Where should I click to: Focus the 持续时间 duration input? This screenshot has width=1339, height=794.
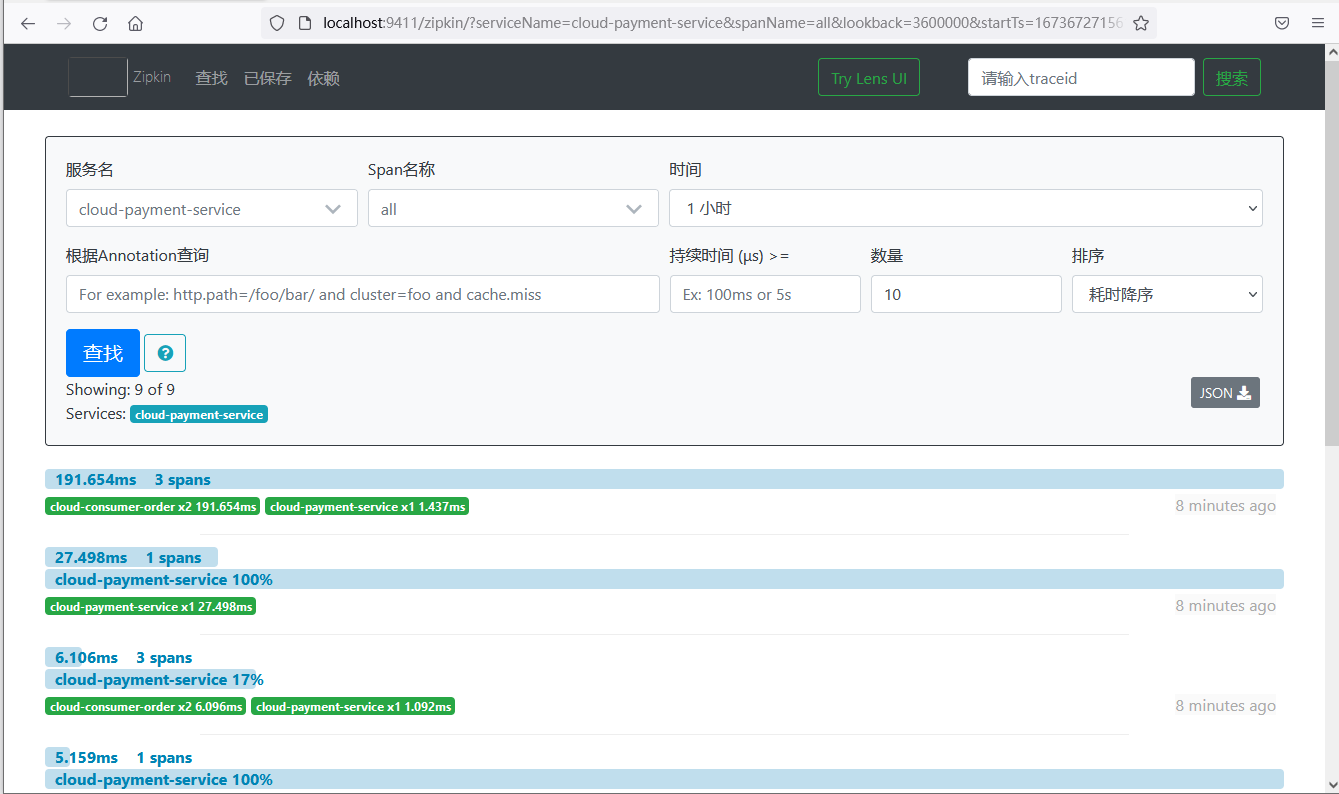(x=765, y=294)
